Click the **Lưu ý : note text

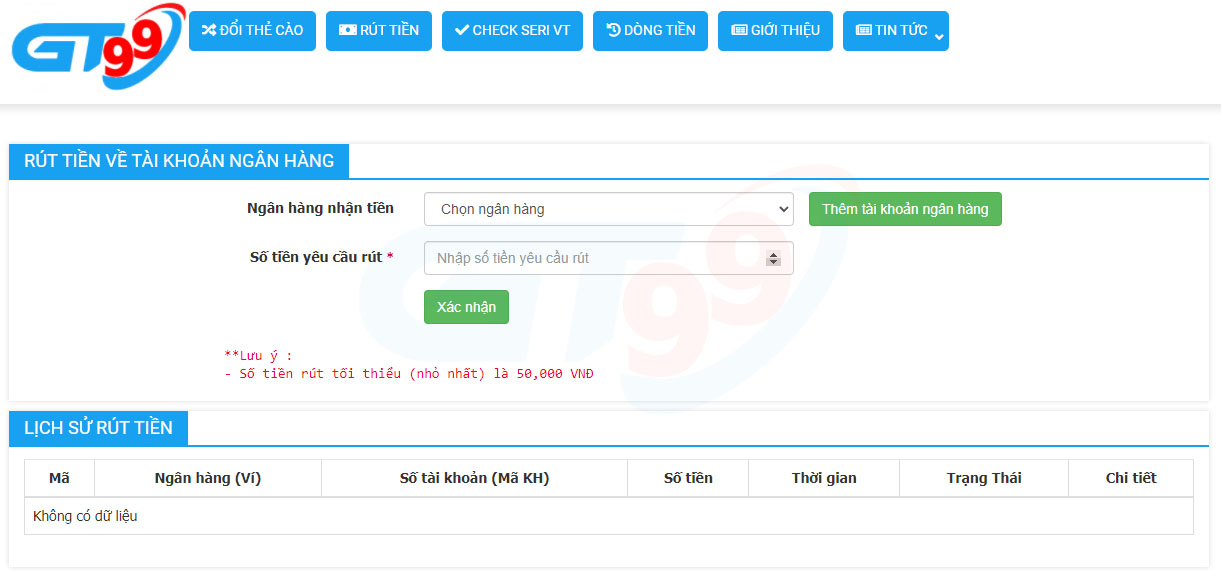click(258, 355)
